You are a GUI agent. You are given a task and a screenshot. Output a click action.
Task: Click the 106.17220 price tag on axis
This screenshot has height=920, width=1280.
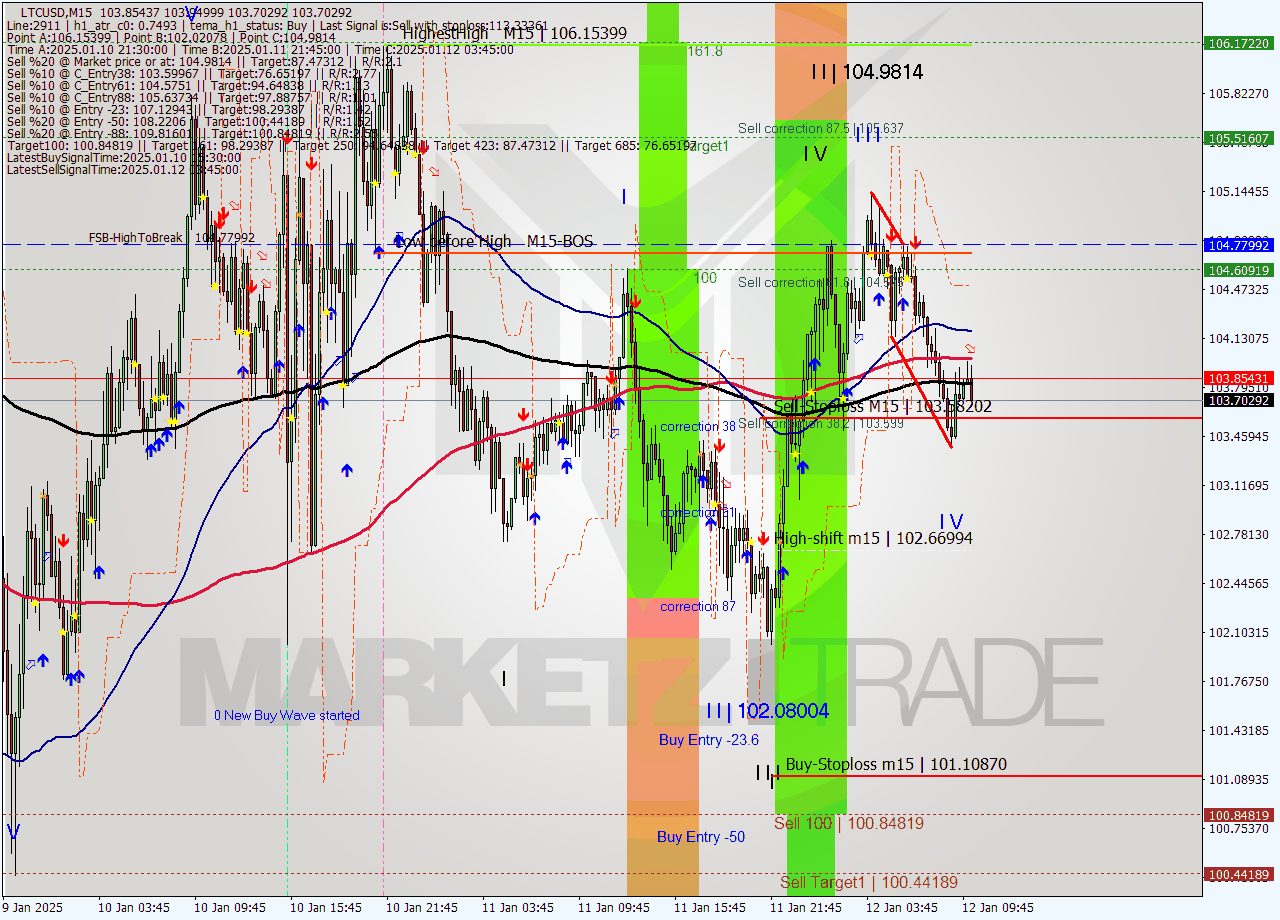(x=1239, y=43)
